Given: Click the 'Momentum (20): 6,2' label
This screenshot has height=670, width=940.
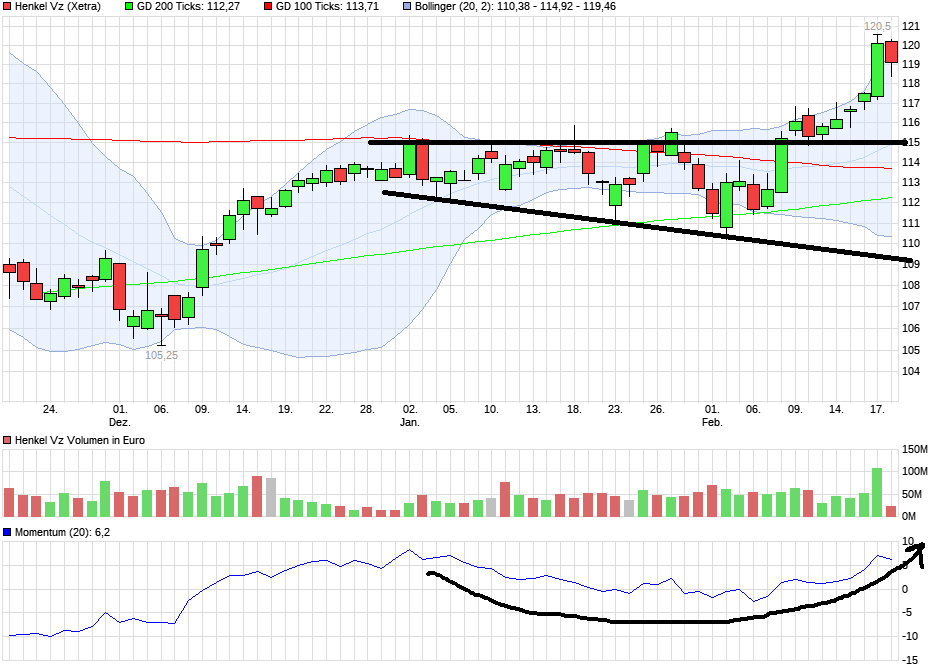Looking at the screenshot, I should pos(62,533).
